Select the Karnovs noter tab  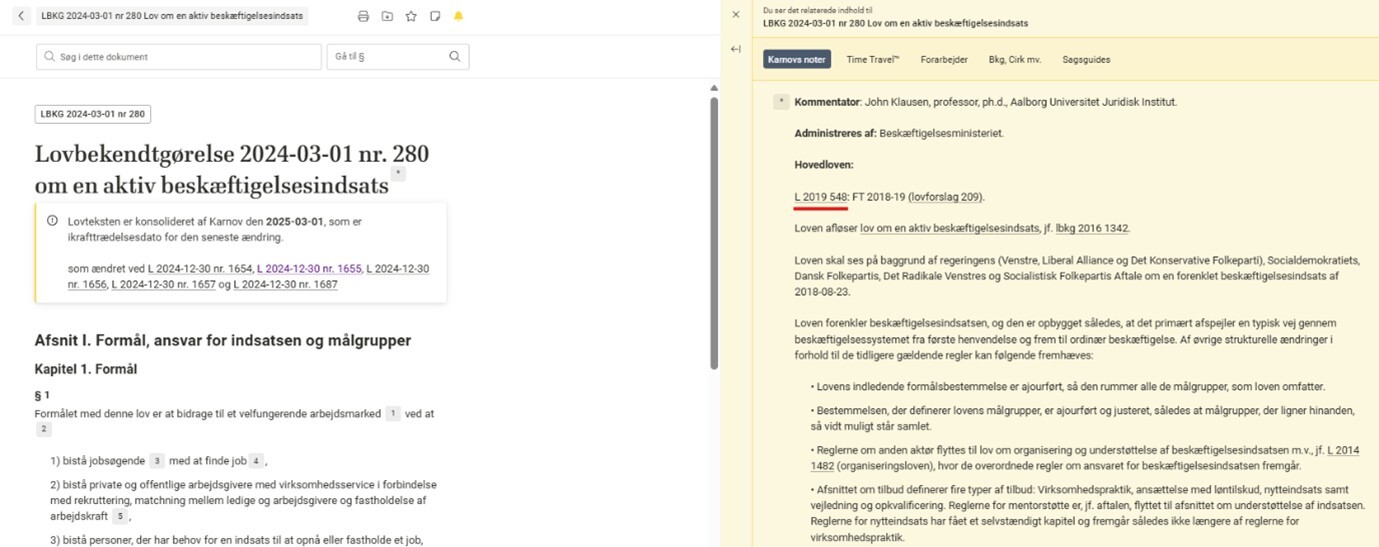pyautogui.click(x=797, y=60)
